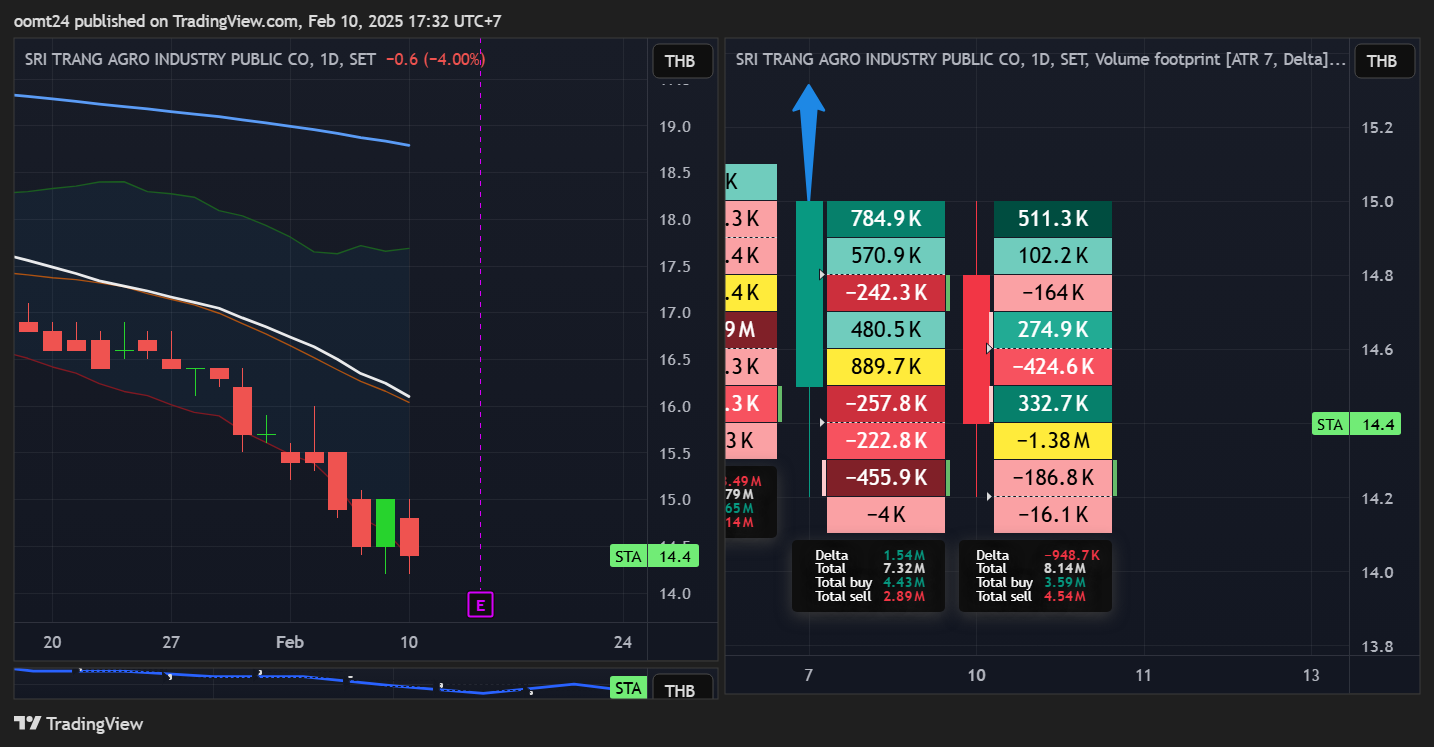Screen dimensions: 1434x747
Task: Select the −16.1 K footprint cell
Action: pos(1053,515)
